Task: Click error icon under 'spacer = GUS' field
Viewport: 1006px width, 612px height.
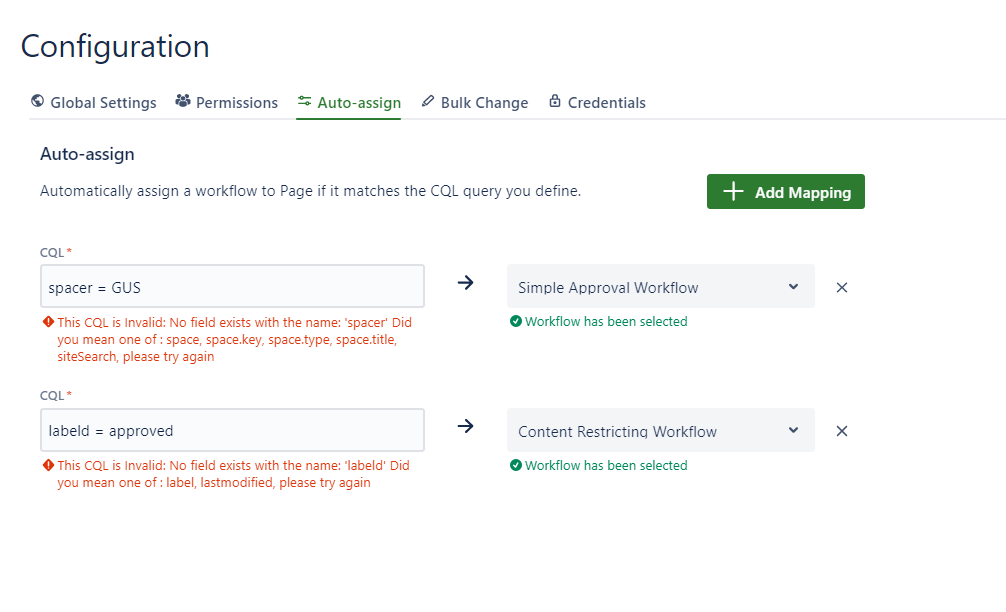Action: click(x=48, y=322)
